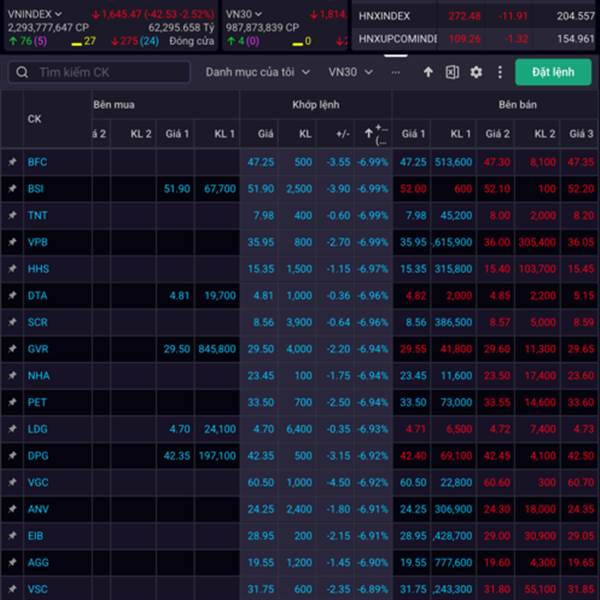
Task: Click the search magnifier icon
Action: pos(22,72)
